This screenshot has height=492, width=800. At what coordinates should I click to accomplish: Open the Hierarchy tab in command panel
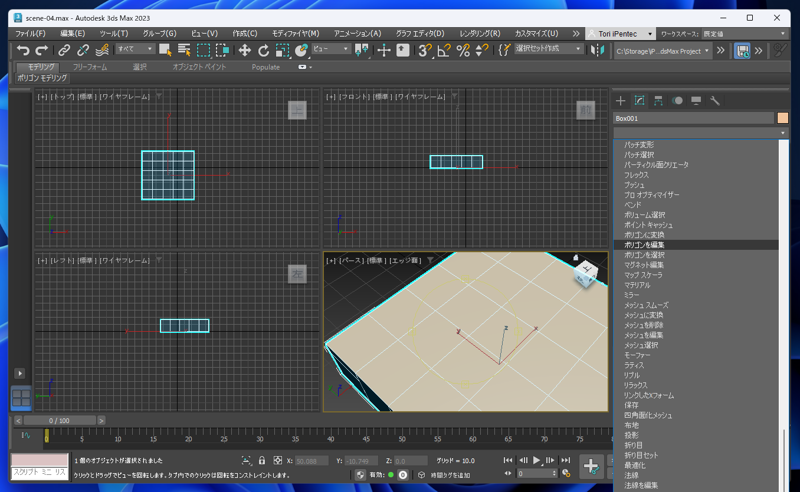coord(658,101)
